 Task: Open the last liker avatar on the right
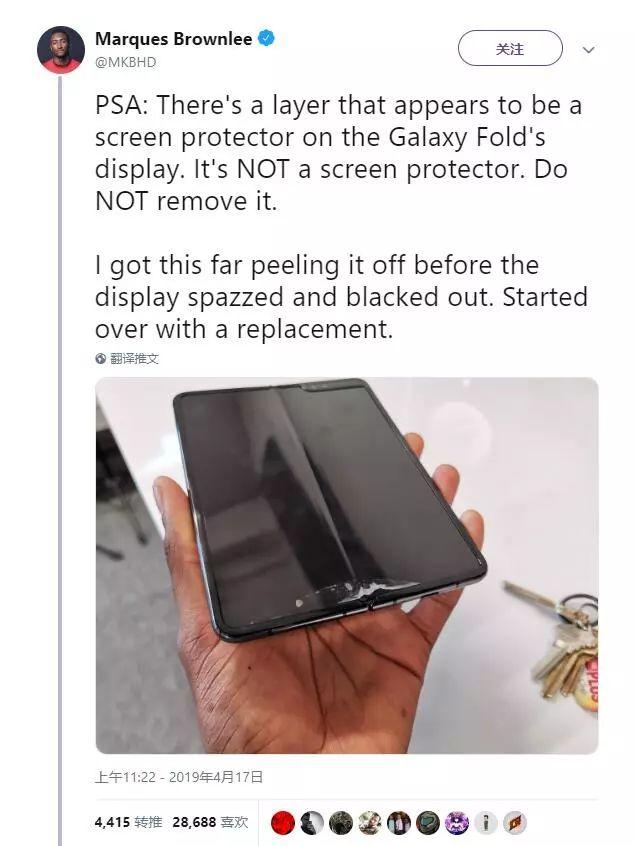515,823
